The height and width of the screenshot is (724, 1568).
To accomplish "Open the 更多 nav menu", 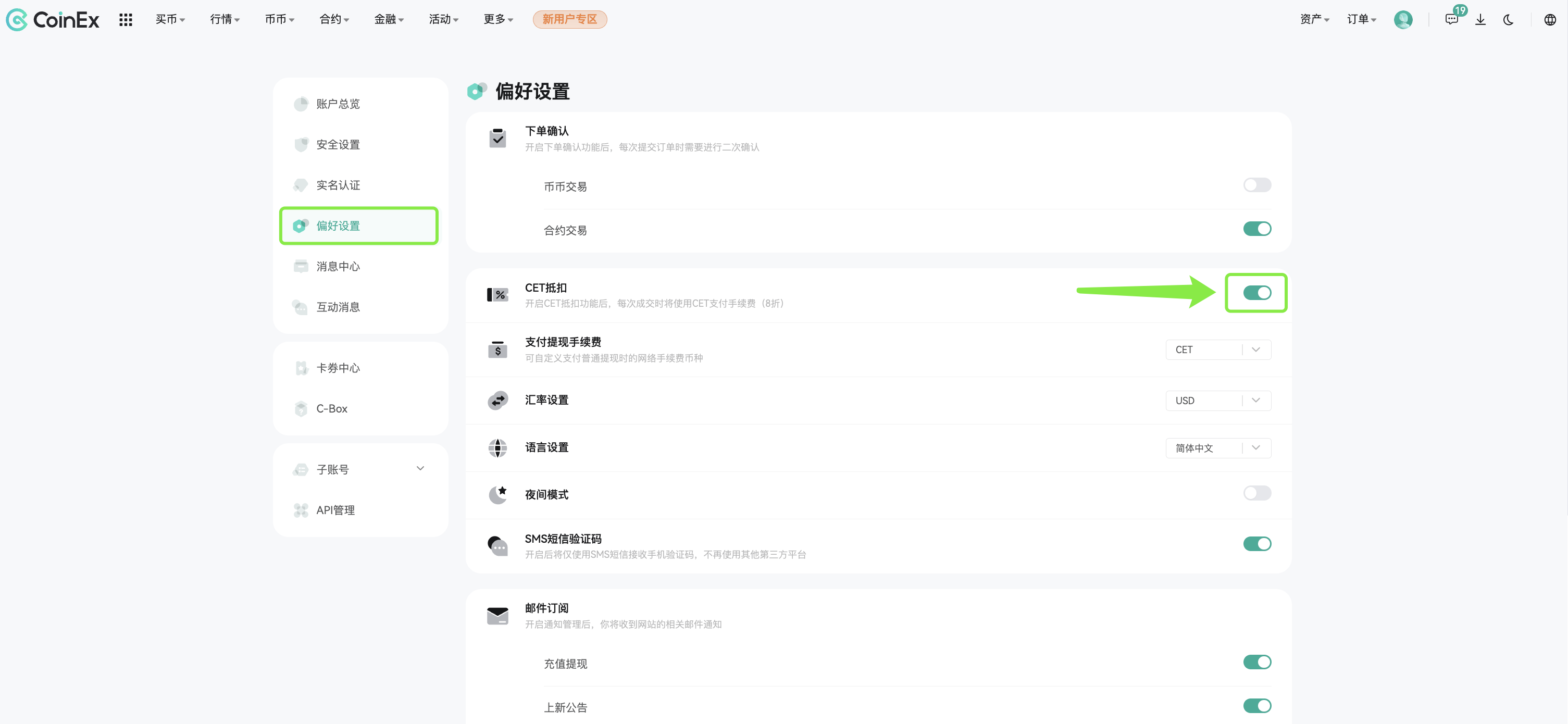I will [x=499, y=19].
